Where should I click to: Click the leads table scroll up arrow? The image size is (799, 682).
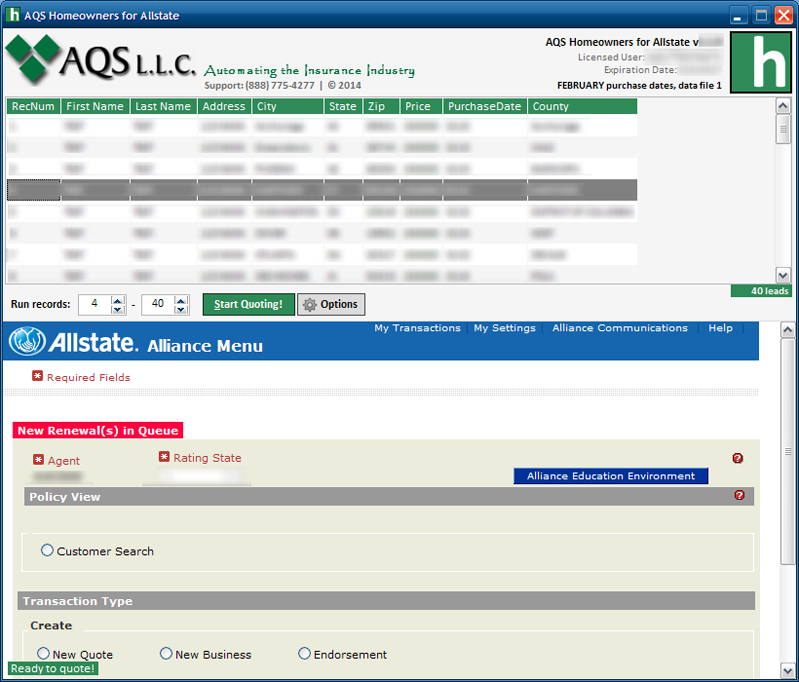(783, 106)
